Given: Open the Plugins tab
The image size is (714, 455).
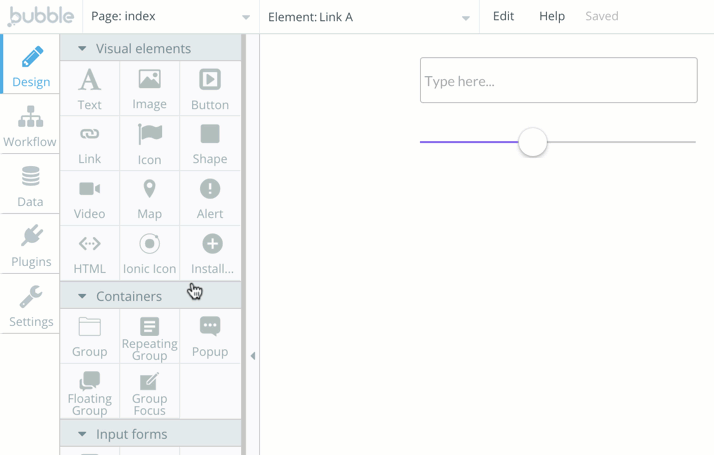Looking at the screenshot, I should tap(31, 245).
